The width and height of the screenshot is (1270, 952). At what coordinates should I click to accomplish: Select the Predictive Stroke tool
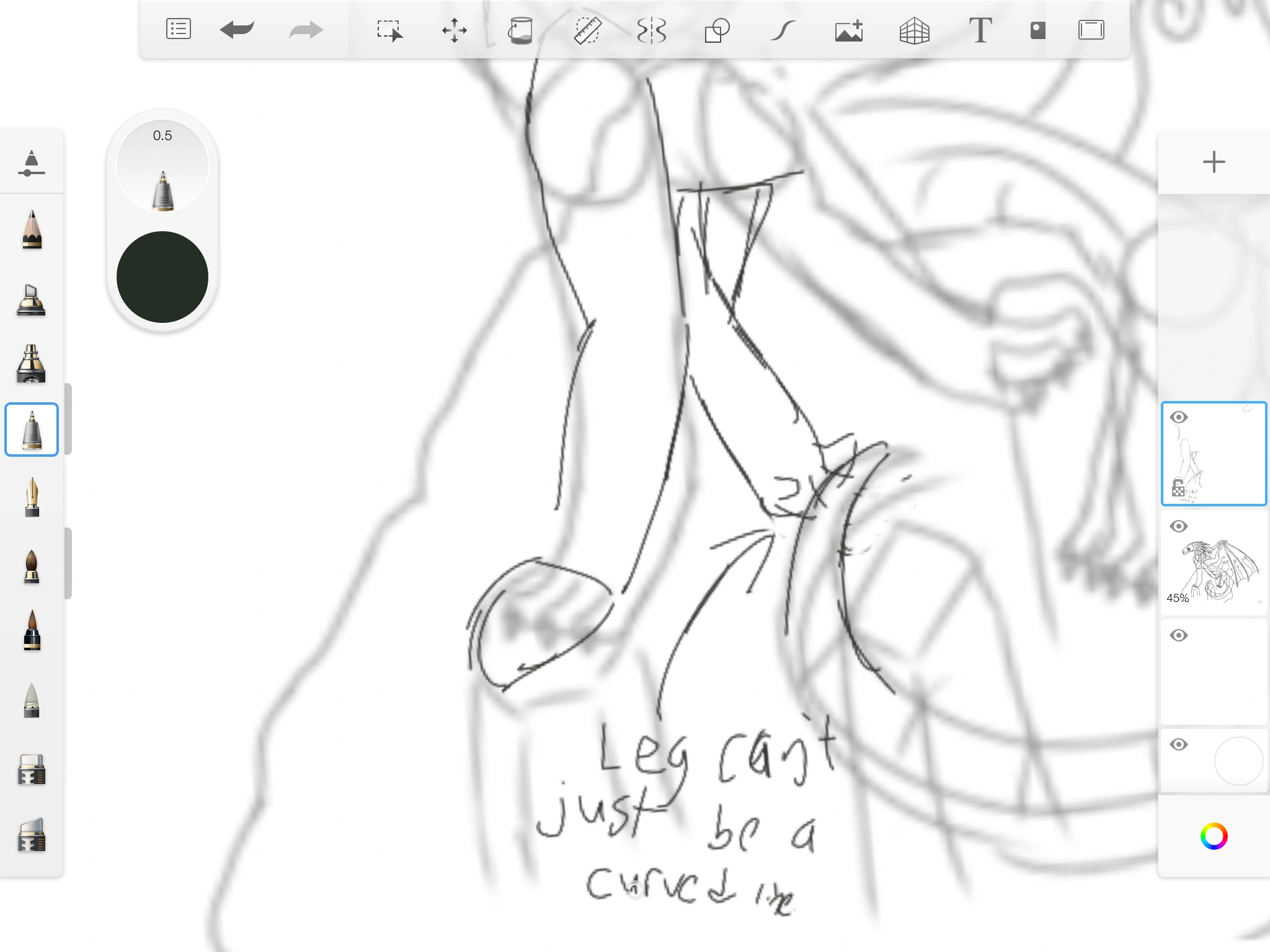pos(783,30)
